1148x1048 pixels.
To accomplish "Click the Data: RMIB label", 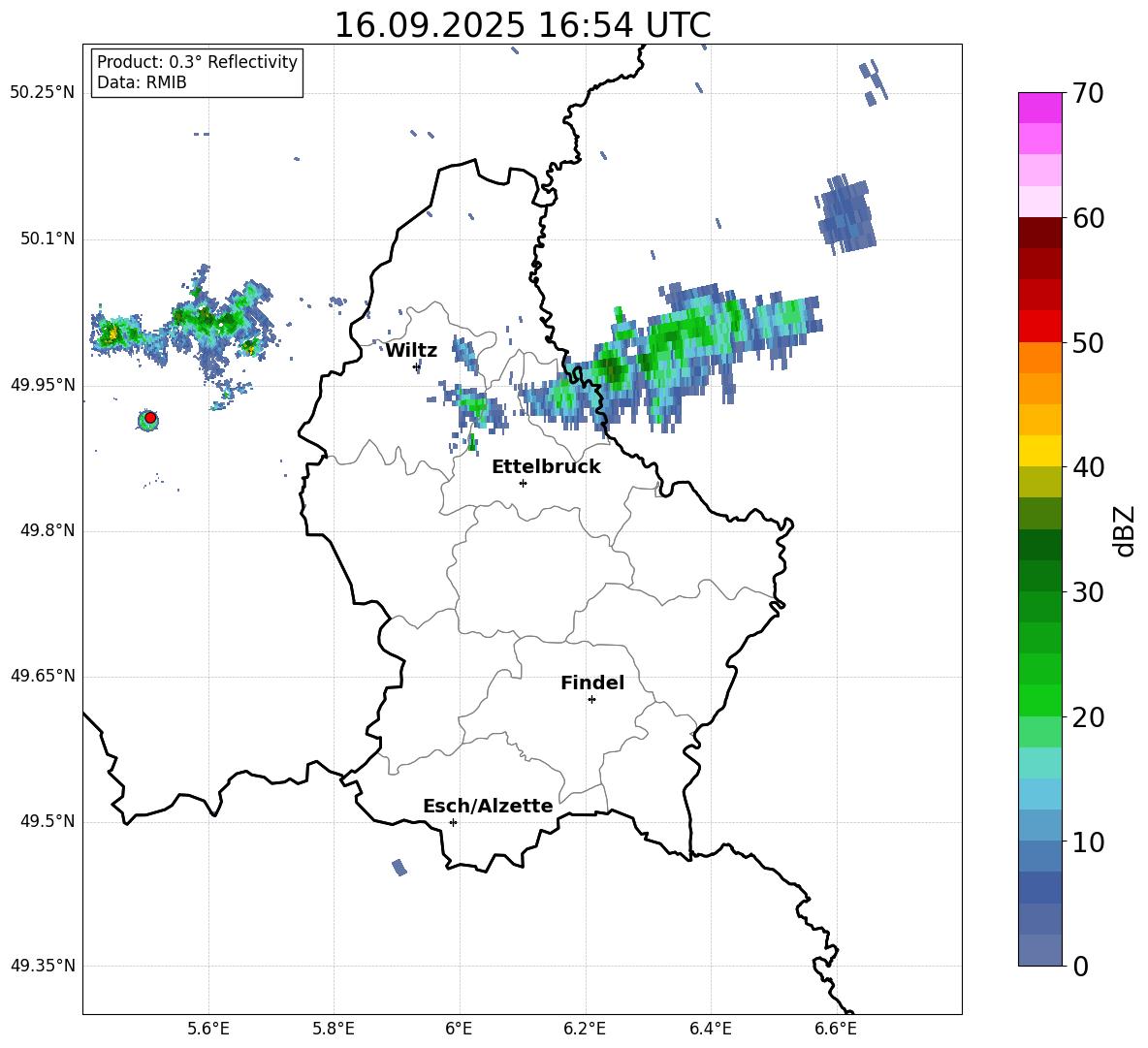I will pos(142,82).
